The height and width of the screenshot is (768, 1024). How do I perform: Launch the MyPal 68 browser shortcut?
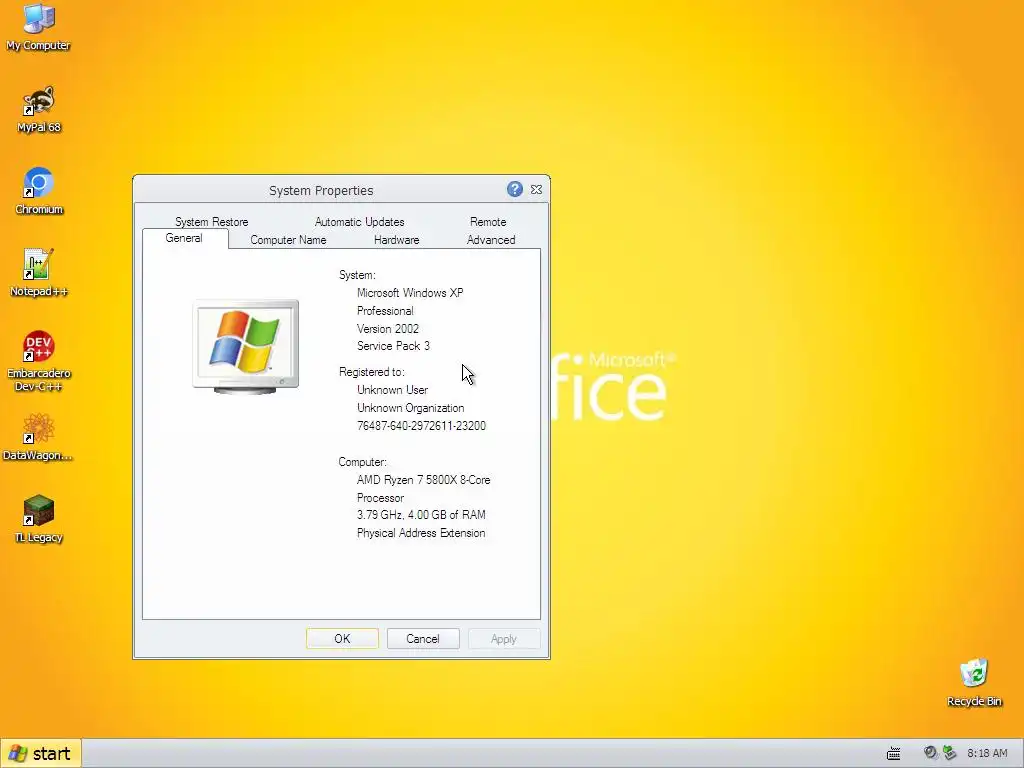pyautogui.click(x=39, y=108)
